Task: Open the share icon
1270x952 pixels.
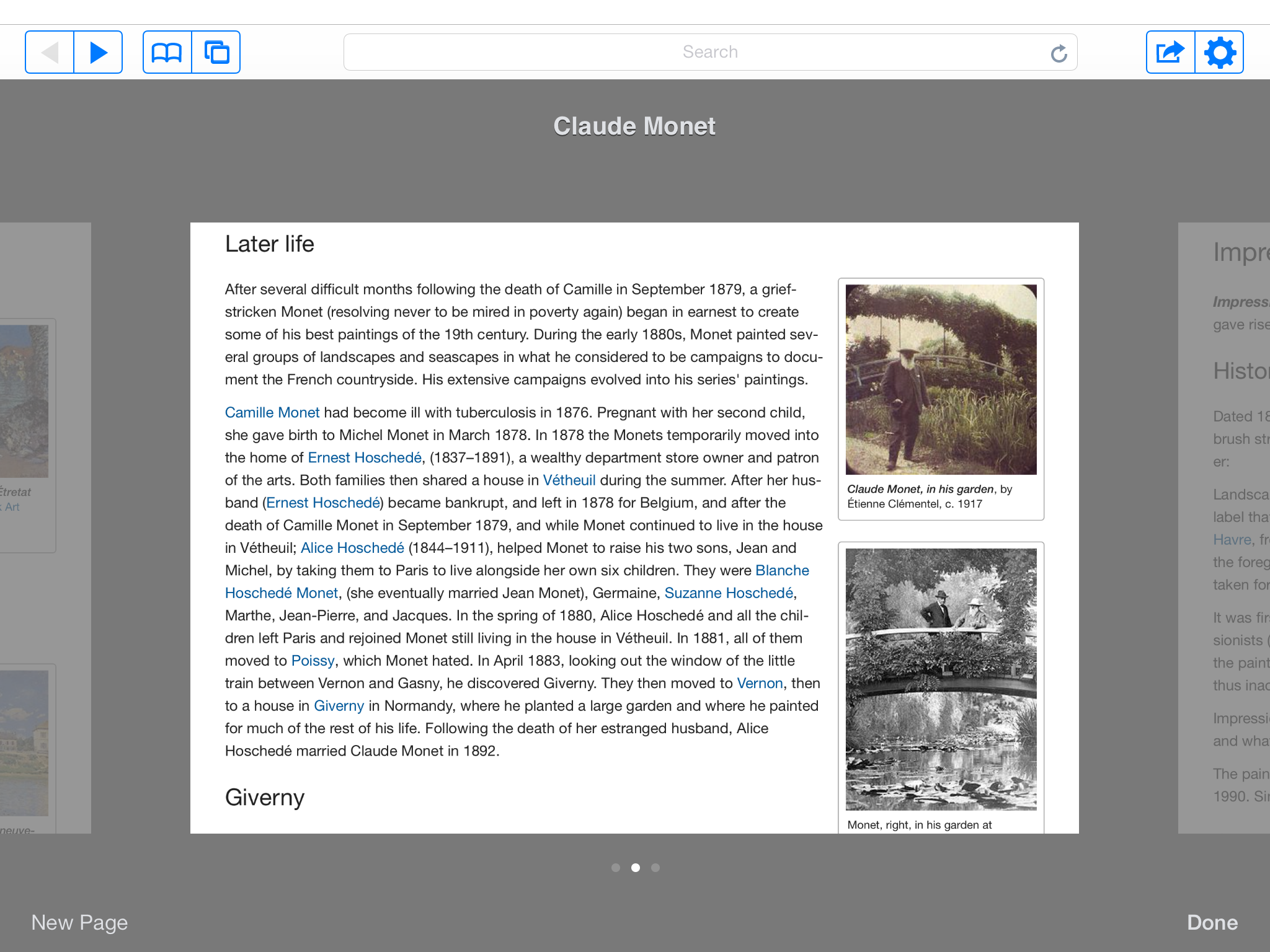Action: [x=1170, y=52]
